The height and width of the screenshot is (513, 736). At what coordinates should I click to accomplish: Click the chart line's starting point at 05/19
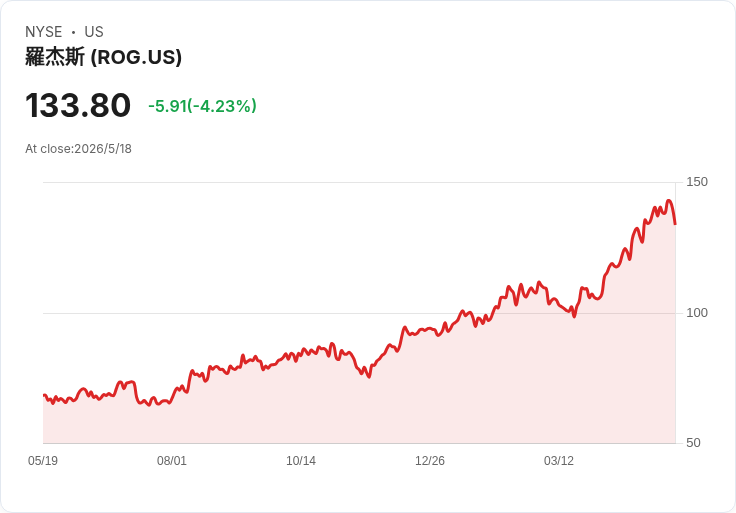[44, 395]
